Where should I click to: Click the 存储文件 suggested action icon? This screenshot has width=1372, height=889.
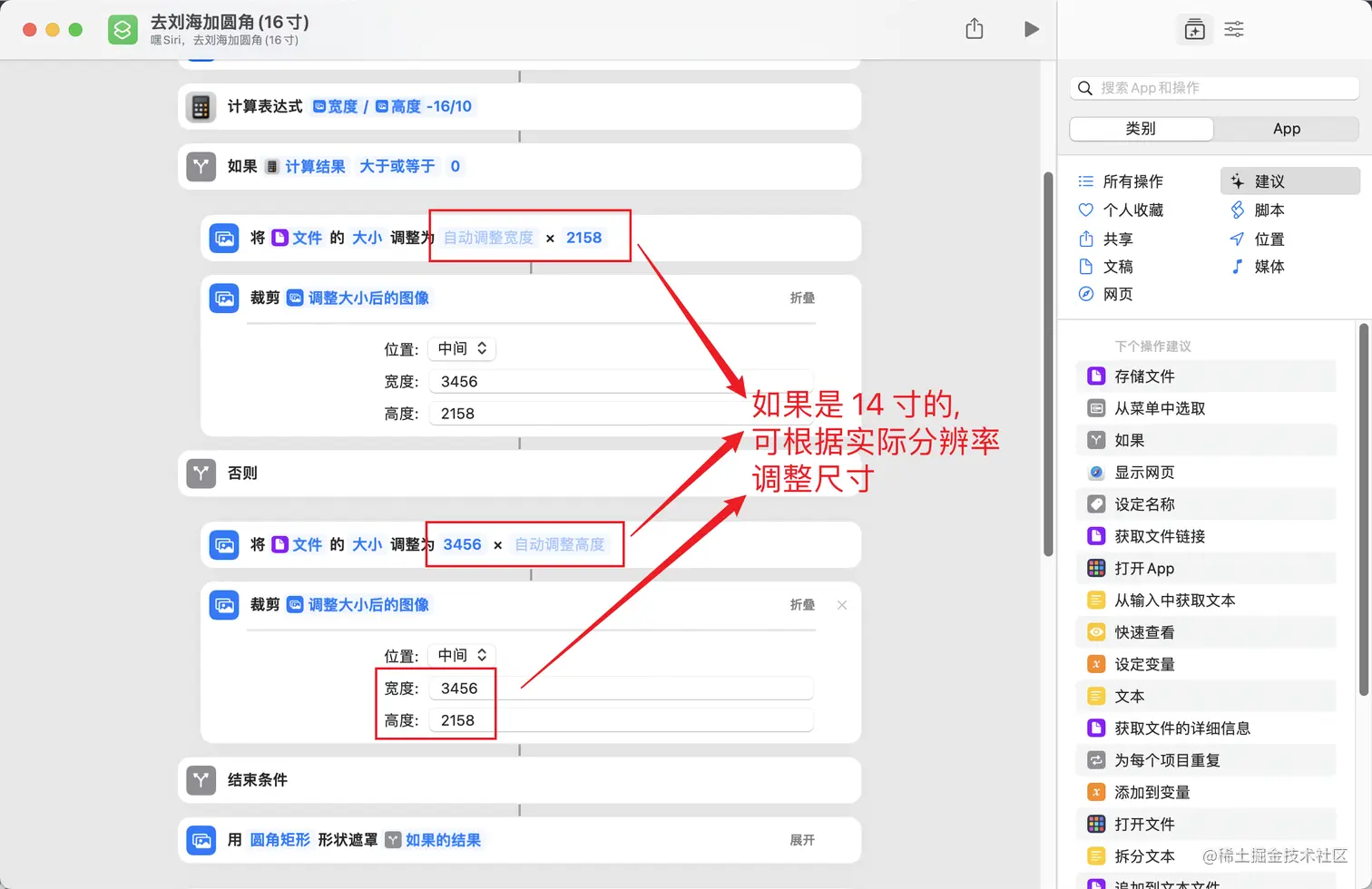(1096, 376)
